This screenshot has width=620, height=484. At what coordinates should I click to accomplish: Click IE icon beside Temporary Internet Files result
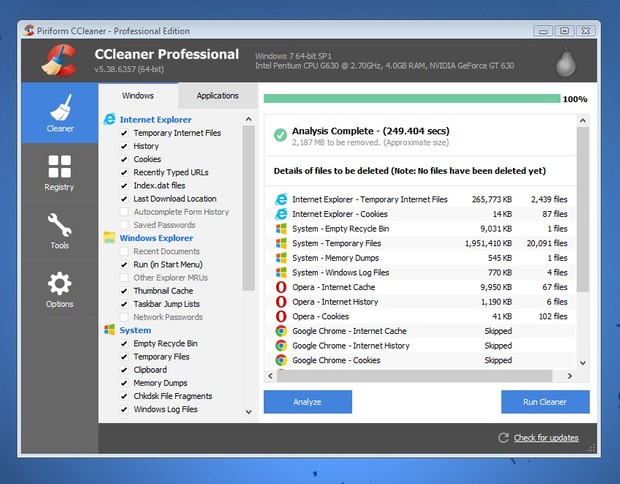click(281, 199)
